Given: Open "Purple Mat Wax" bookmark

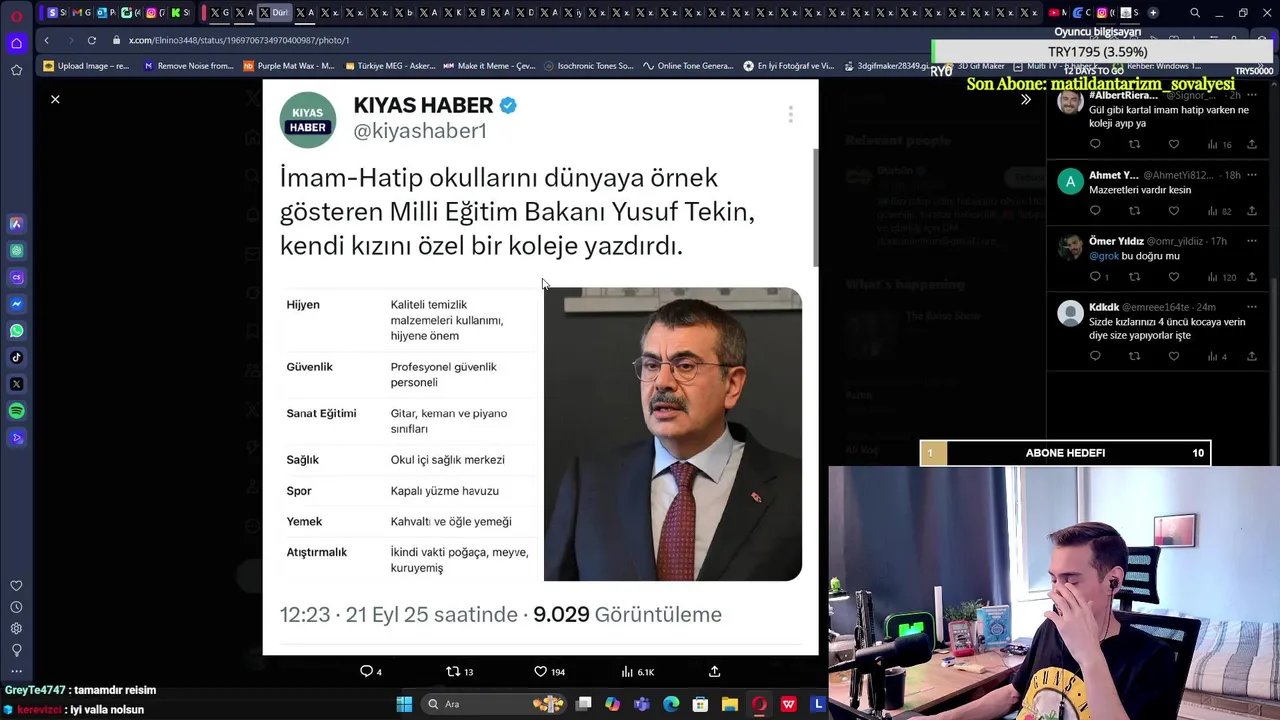Looking at the screenshot, I should [x=288, y=66].
